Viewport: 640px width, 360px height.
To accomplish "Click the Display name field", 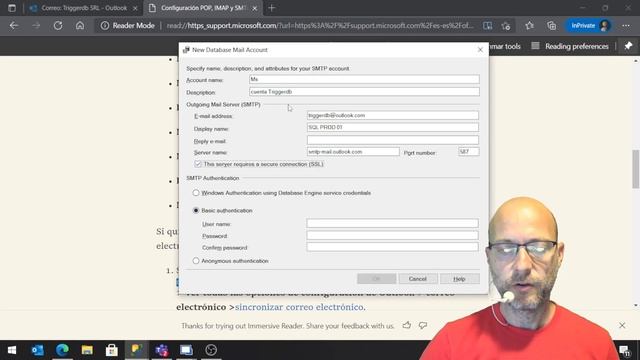I will (393, 127).
